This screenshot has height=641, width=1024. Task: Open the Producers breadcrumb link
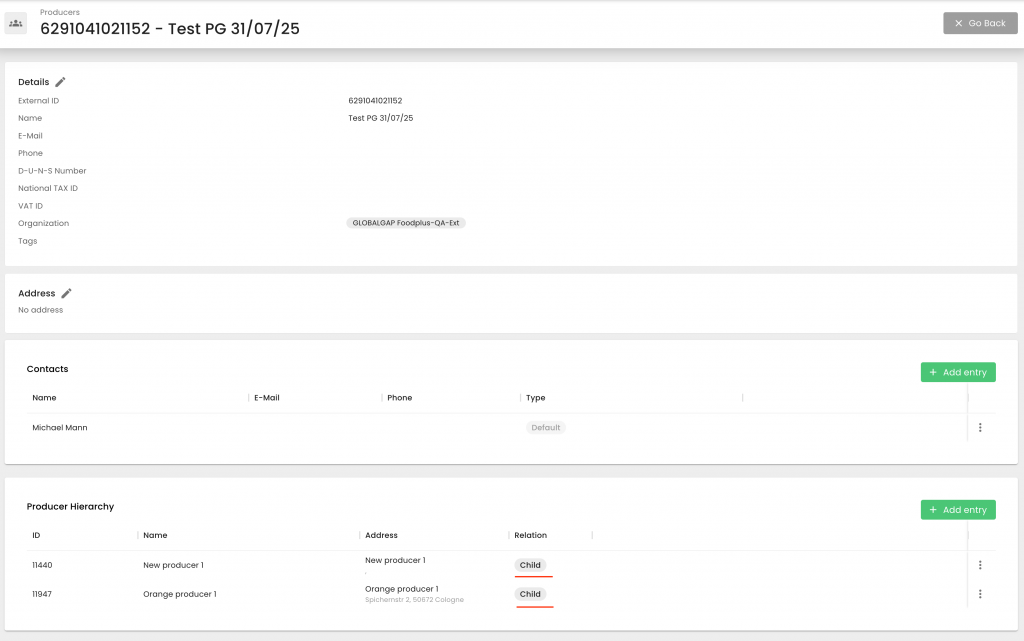(x=60, y=12)
